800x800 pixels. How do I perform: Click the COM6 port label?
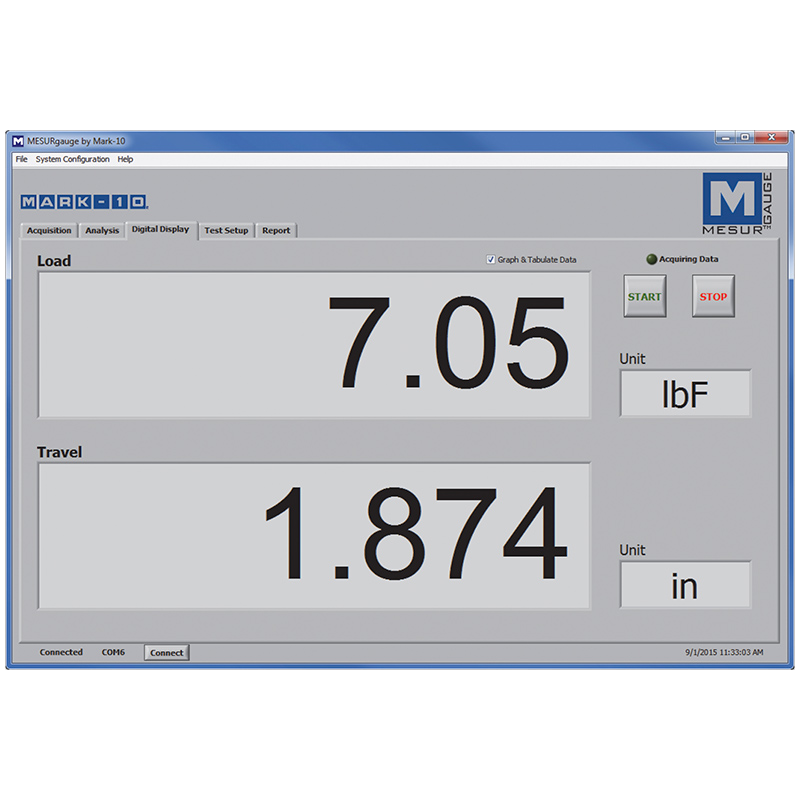113,652
